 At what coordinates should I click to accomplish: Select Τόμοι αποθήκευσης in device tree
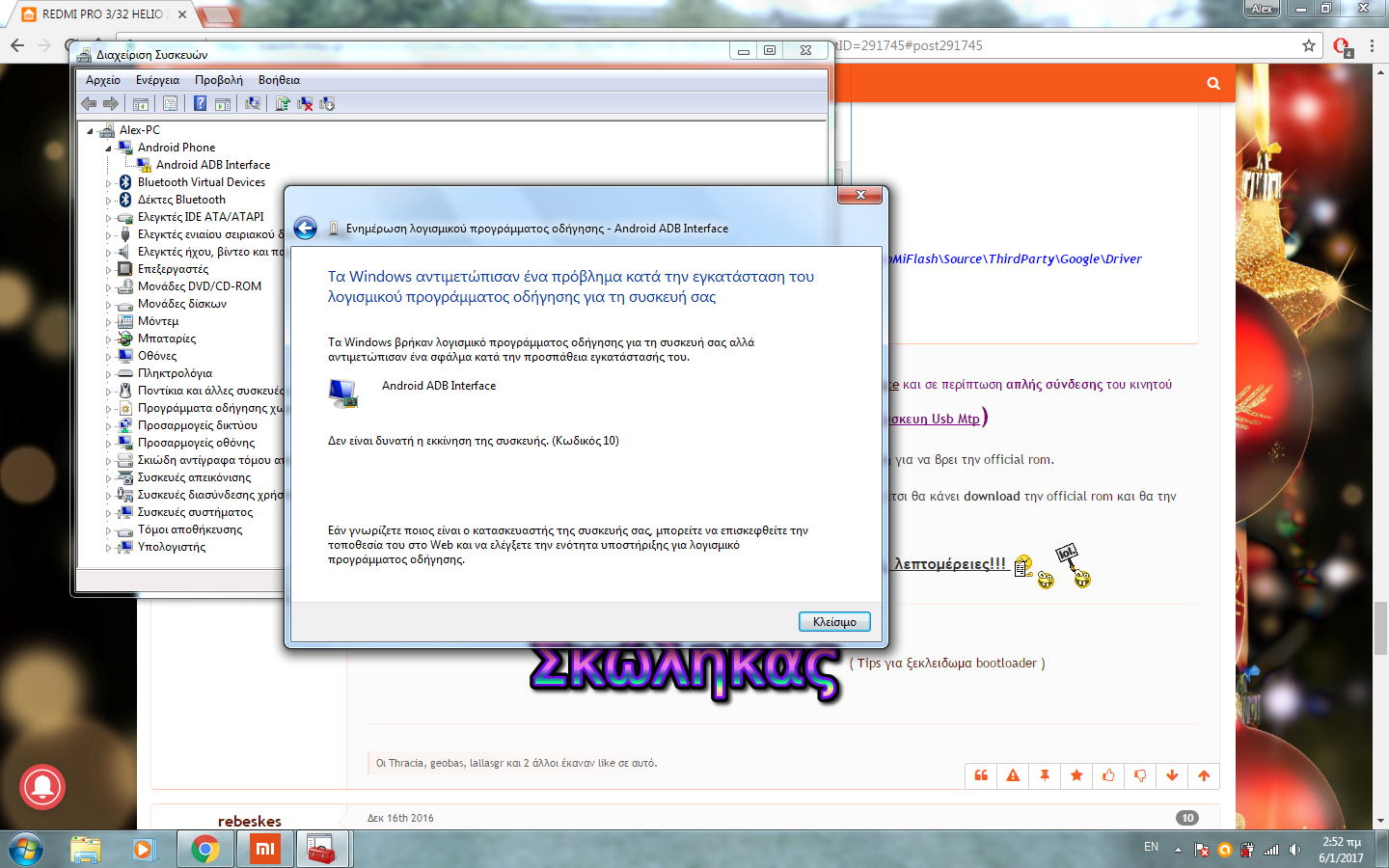190,529
